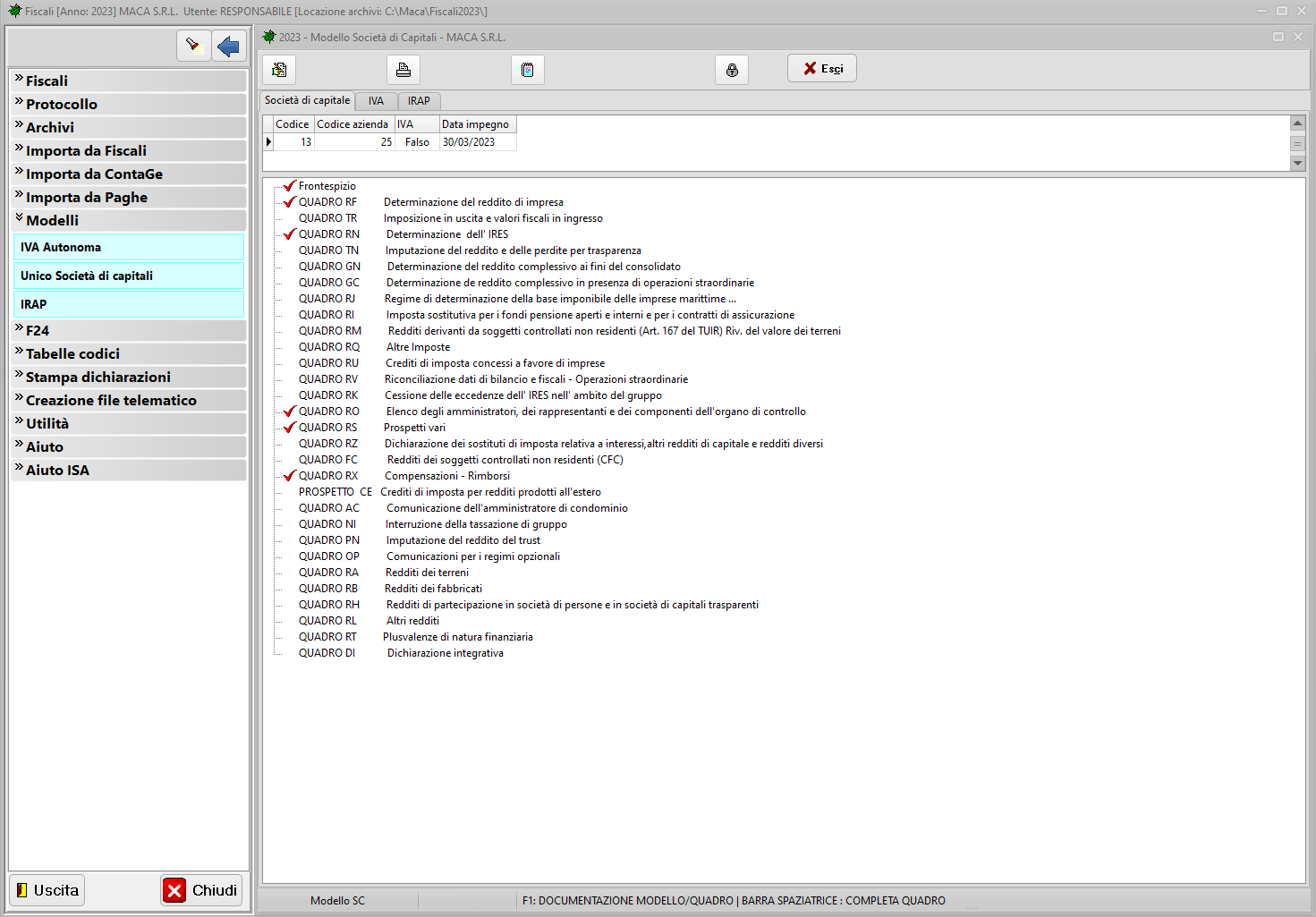Expand the Tabelle codici section
Screen dimensions: 1316x917
tap(72, 353)
